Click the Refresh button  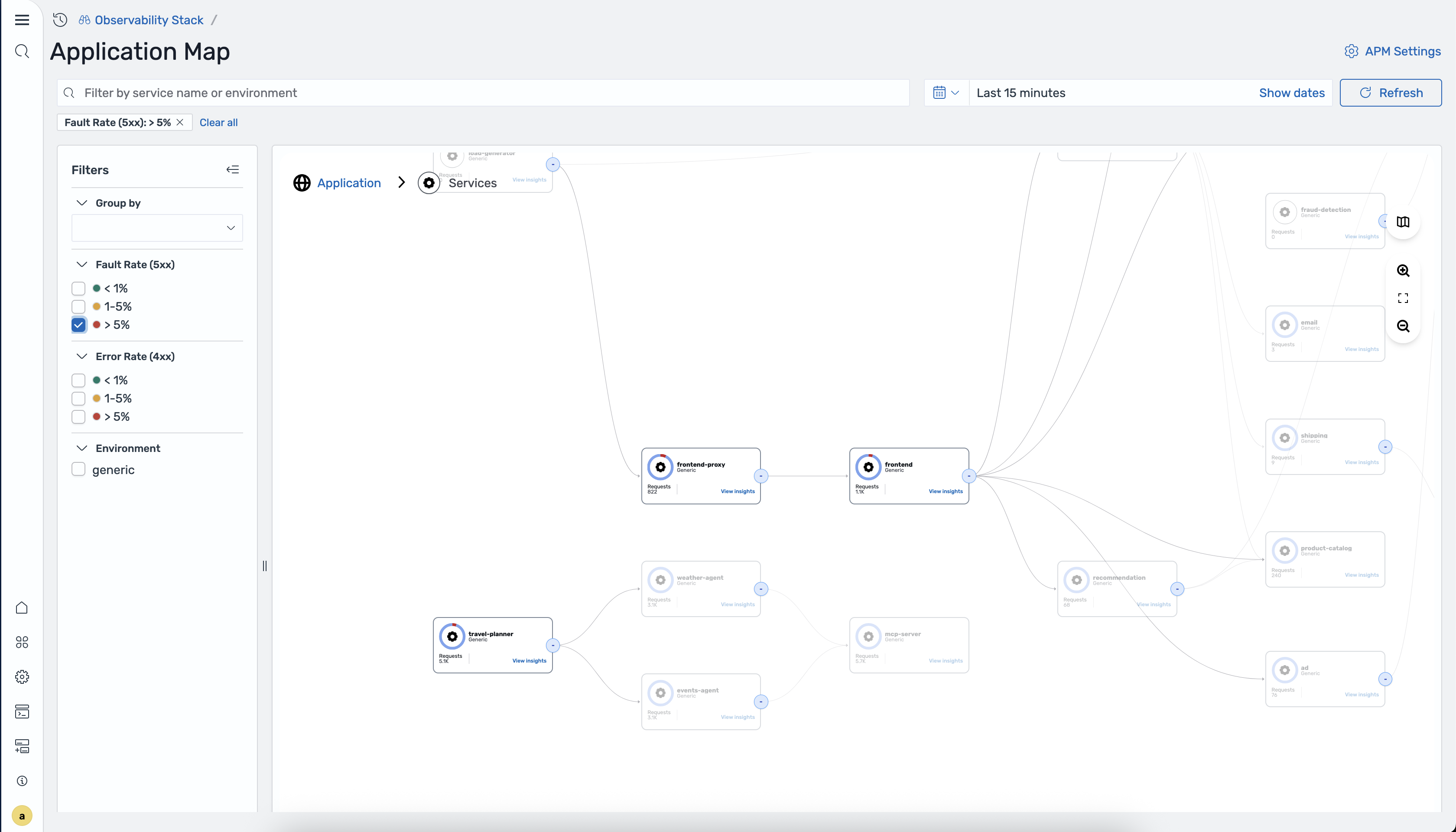(1391, 93)
